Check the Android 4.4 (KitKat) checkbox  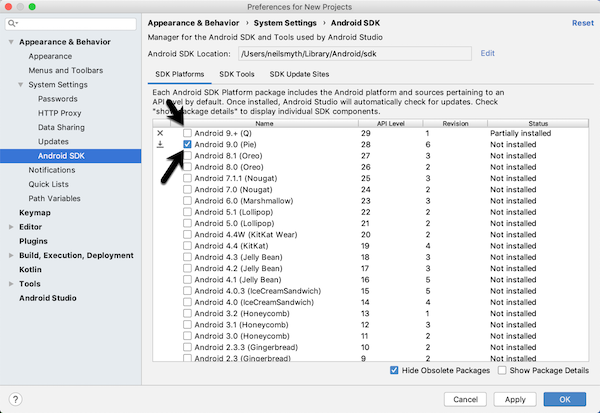click(187, 246)
